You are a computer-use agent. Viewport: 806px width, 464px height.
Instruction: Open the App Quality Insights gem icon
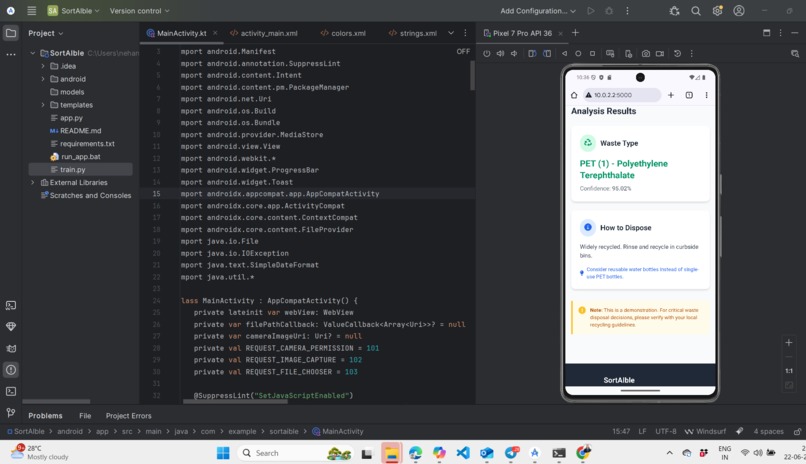tap(11, 327)
